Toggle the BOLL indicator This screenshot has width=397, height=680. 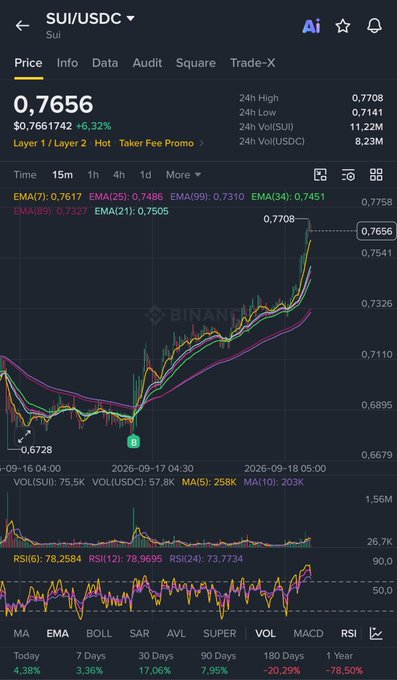click(99, 634)
